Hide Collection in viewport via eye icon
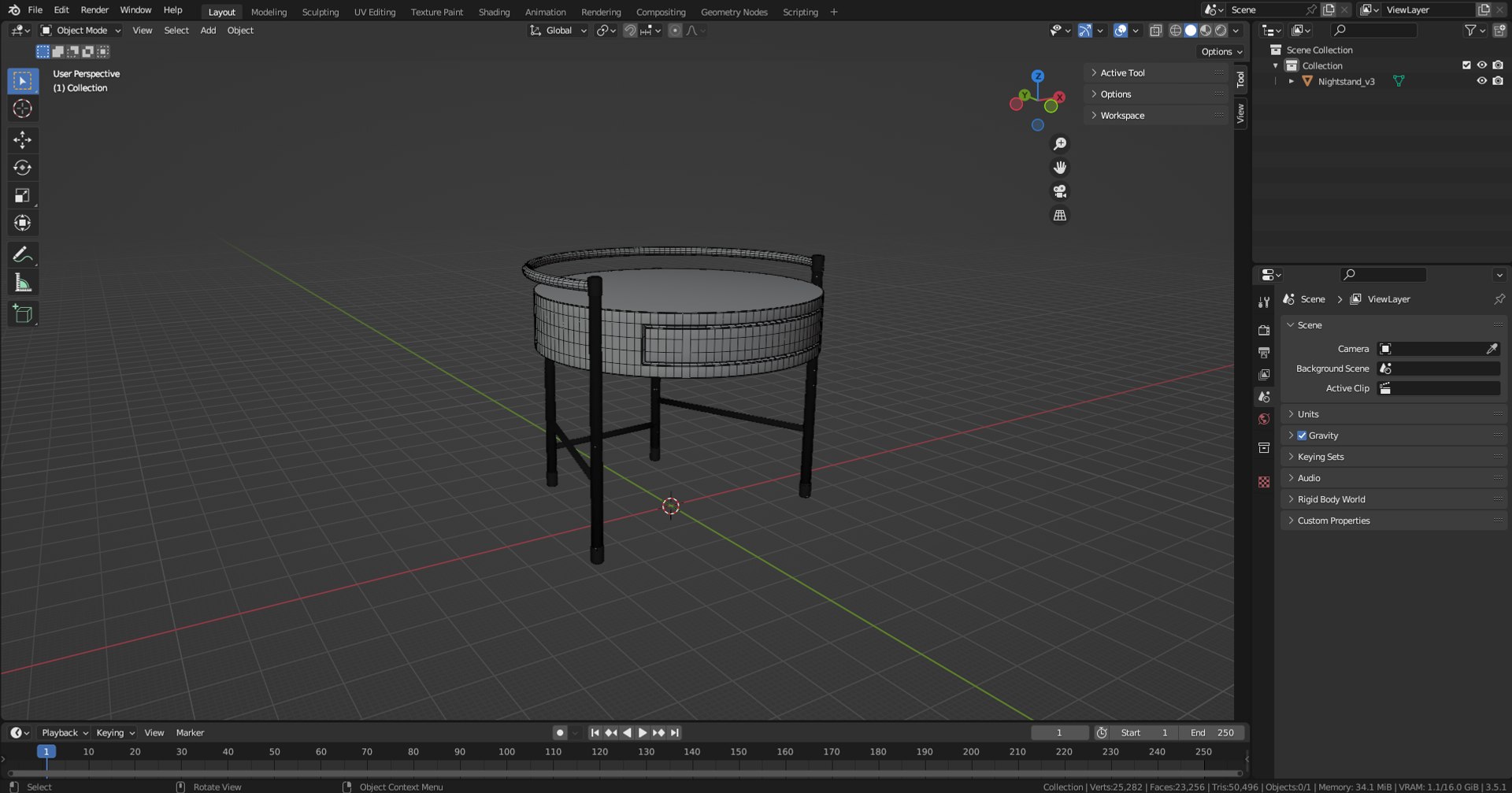The width and height of the screenshot is (1512, 793). pos(1481,65)
